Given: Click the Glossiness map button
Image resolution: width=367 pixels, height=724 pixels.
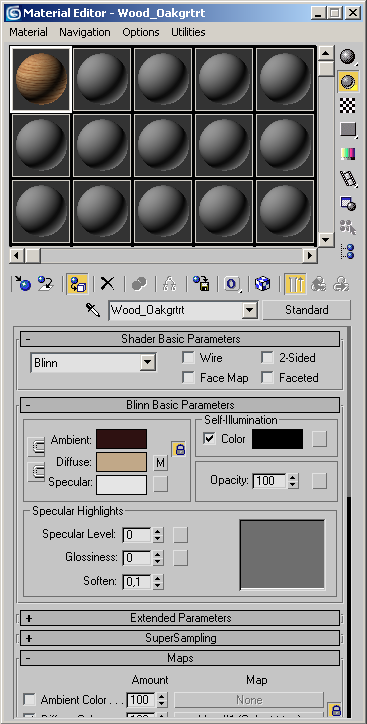Looking at the screenshot, I should click(x=180, y=558).
